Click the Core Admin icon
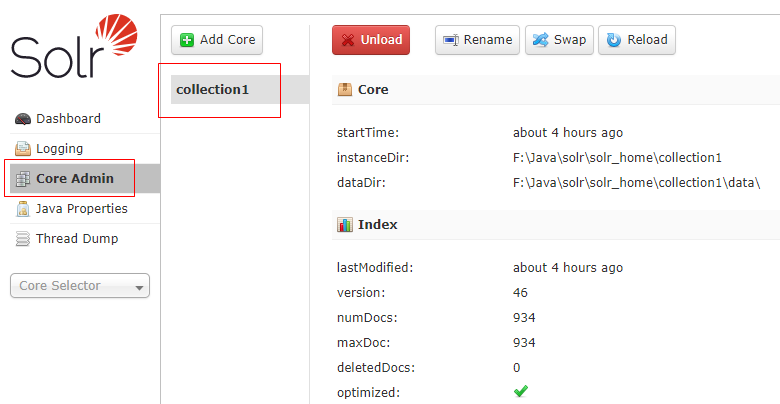Viewport: 780px width, 404px height. point(23,179)
